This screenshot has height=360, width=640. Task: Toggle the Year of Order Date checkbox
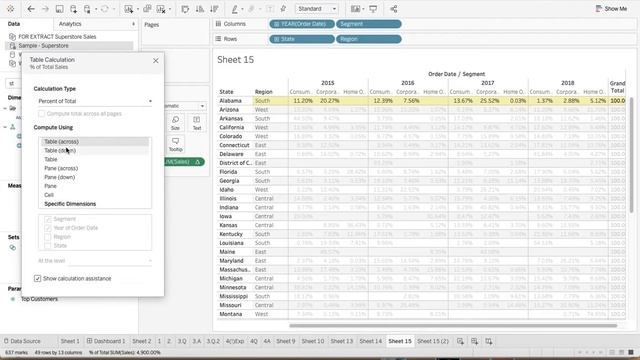click(48, 228)
